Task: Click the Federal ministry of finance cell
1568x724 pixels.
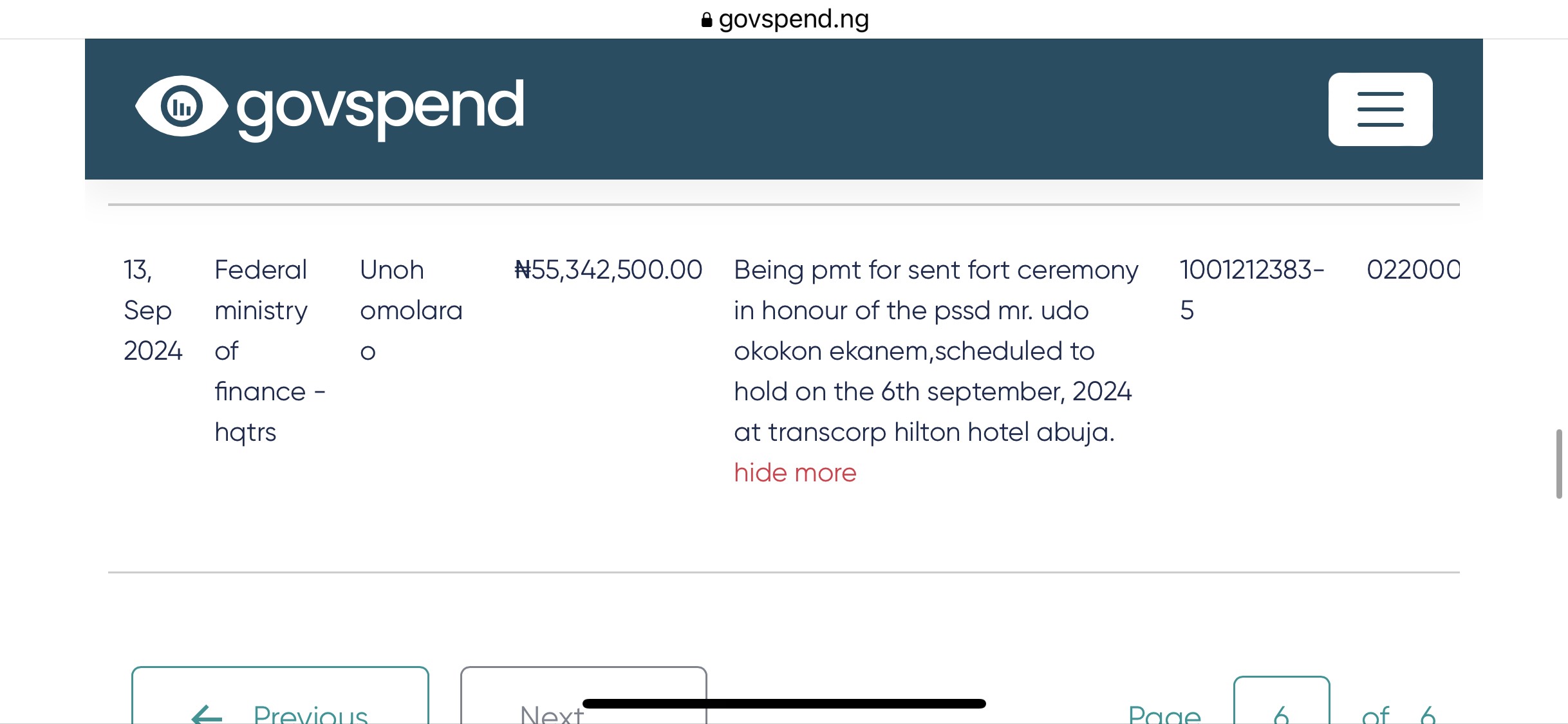Action: (x=270, y=351)
